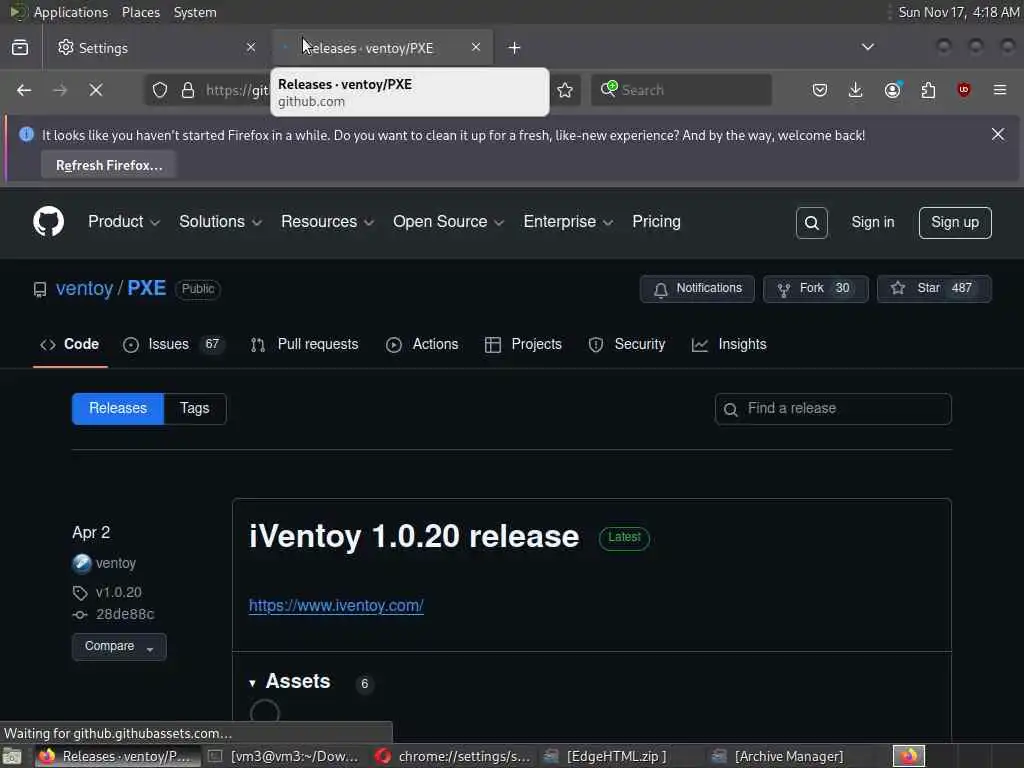Image resolution: width=1024 pixels, height=768 pixels.
Task: Save page to Pocket
Action: (820, 90)
